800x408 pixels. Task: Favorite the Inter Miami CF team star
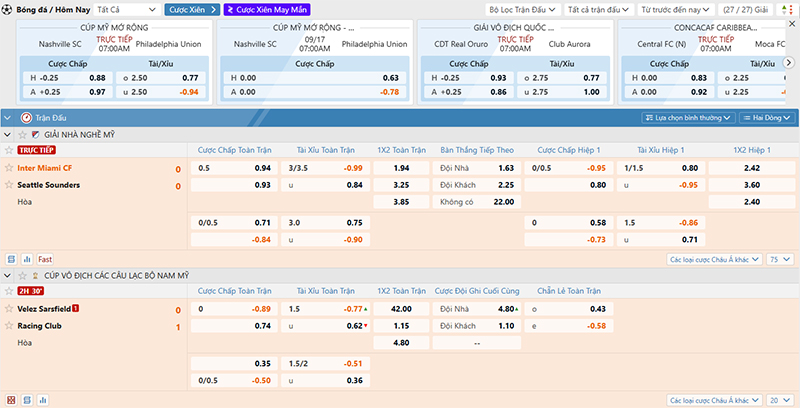click(x=9, y=168)
